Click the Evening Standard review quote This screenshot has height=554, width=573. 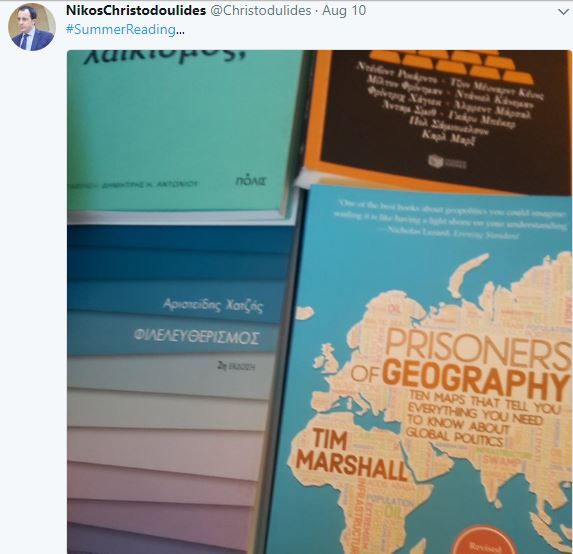[x=451, y=219]
